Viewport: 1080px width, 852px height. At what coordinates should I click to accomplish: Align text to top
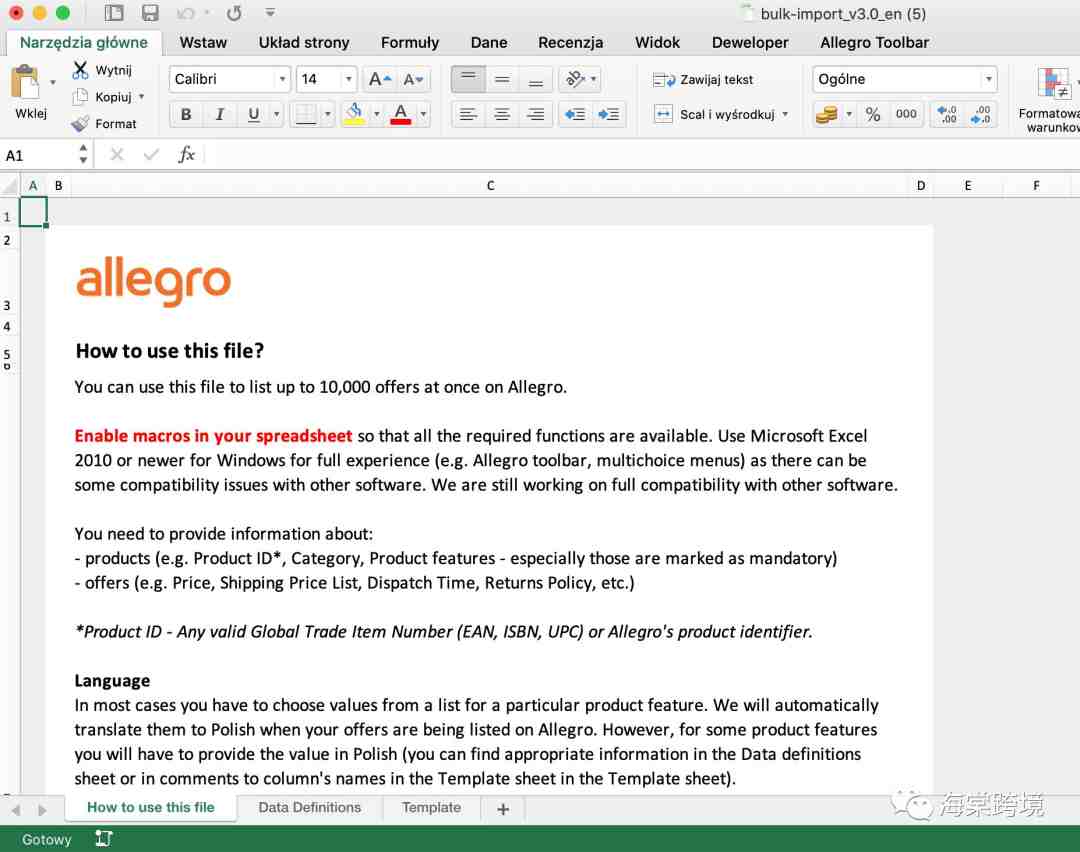point(468,79)
